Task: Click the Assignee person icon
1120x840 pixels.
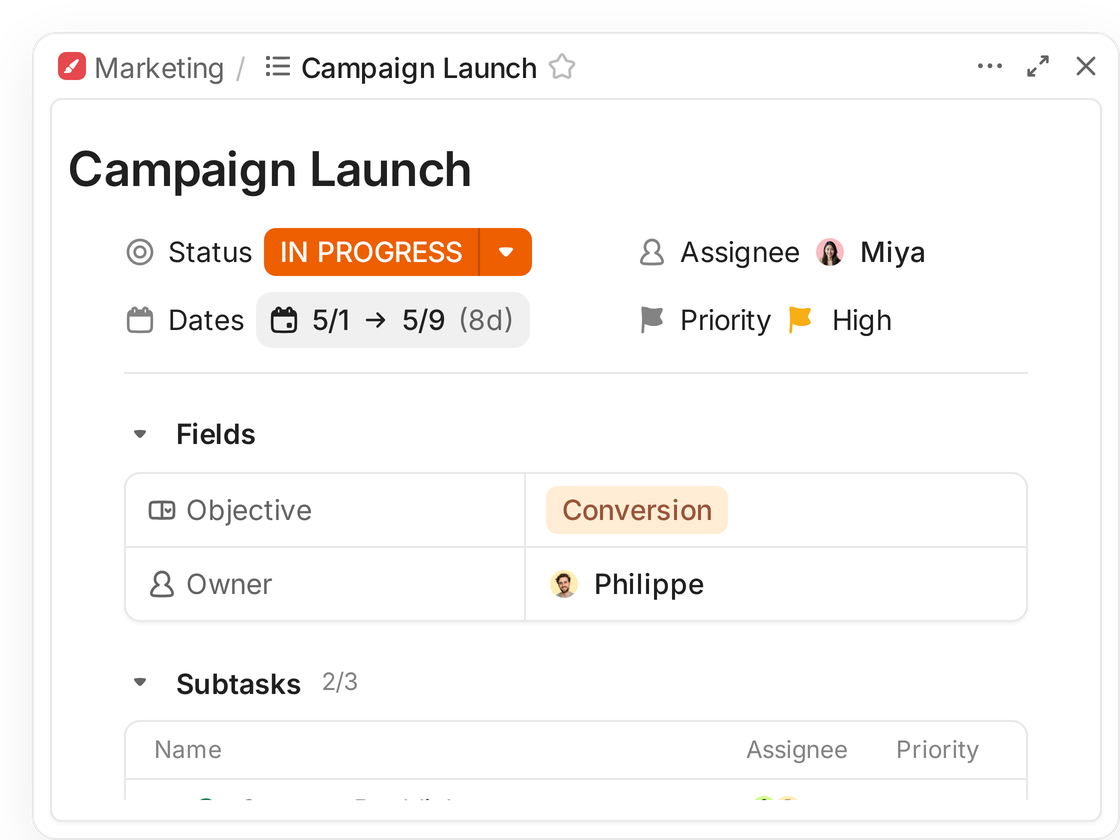Action: [x=651, y=252]
